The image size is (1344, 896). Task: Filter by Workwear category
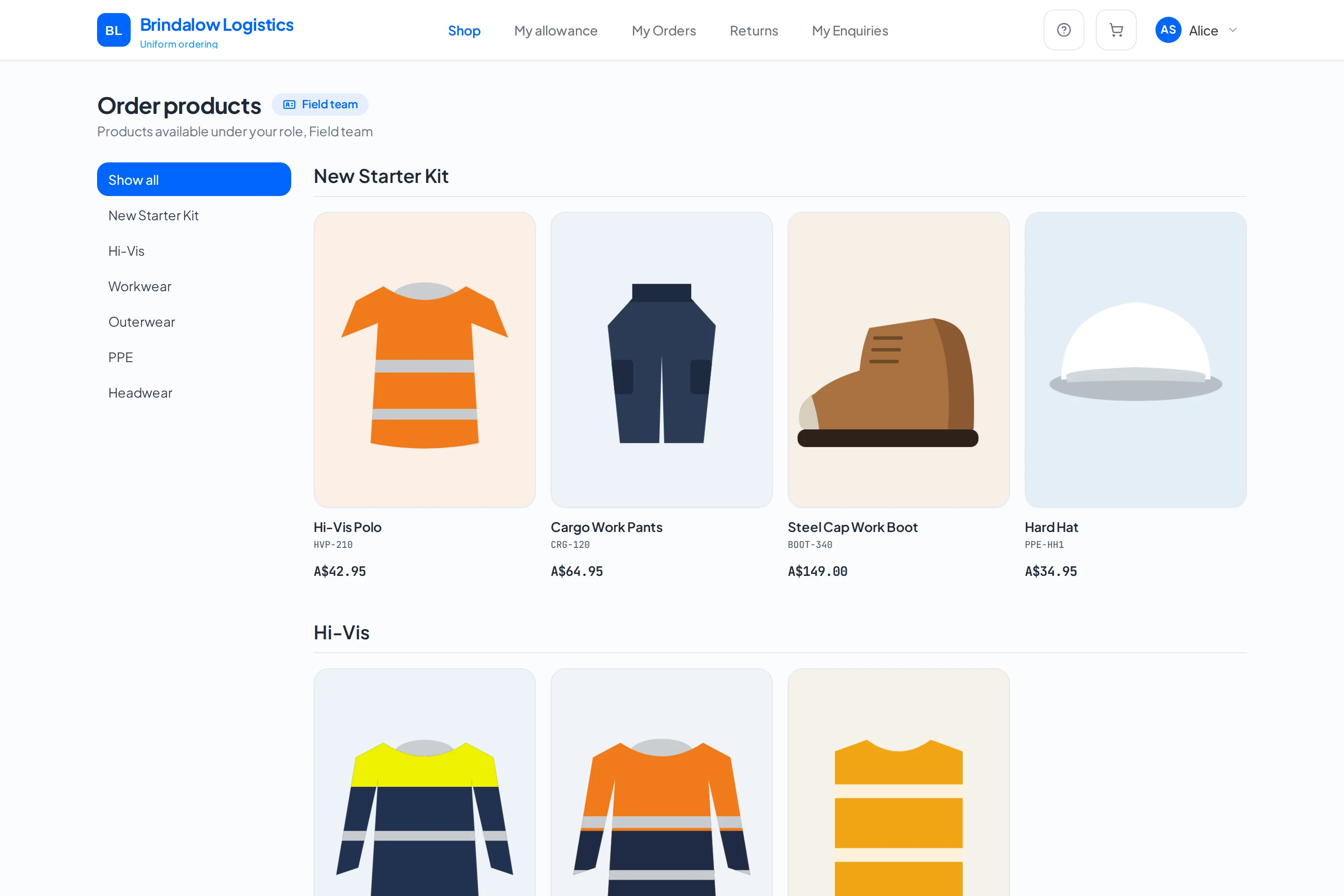point(194,286)
